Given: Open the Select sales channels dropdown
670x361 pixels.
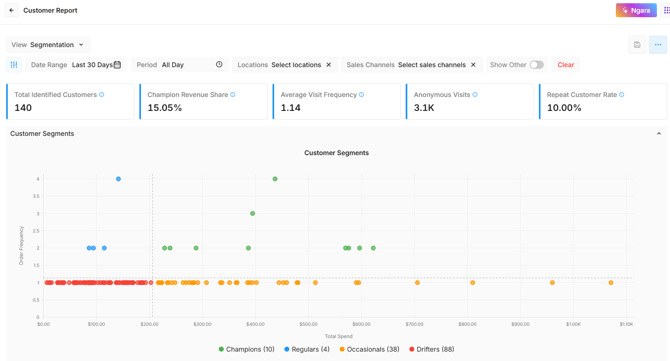Looking at the screenshot, I should 432,65.
